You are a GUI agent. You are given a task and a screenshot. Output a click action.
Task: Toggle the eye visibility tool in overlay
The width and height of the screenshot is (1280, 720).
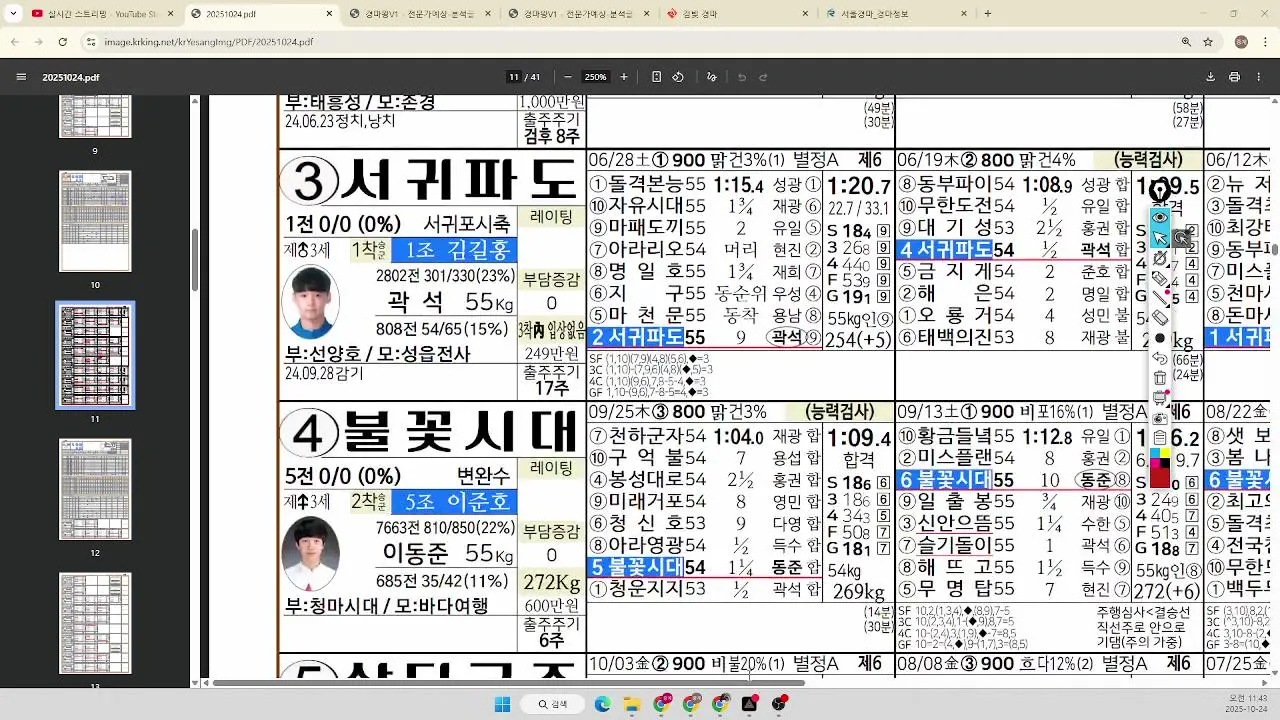[1159, 217]
